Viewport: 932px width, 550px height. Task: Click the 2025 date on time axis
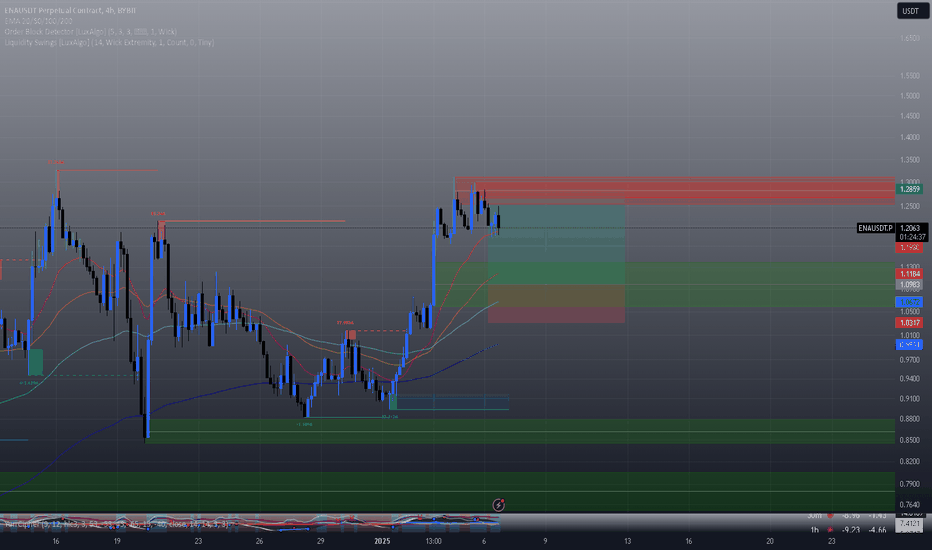tap(382, 541)
